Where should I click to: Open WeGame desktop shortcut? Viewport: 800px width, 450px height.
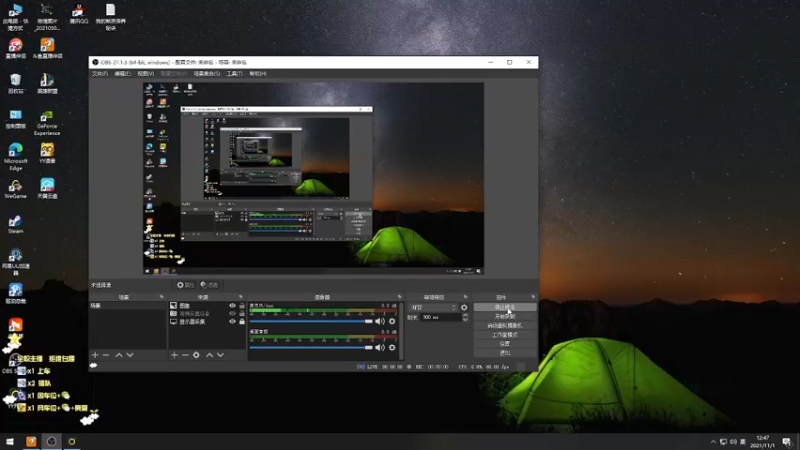pos(15,189)
